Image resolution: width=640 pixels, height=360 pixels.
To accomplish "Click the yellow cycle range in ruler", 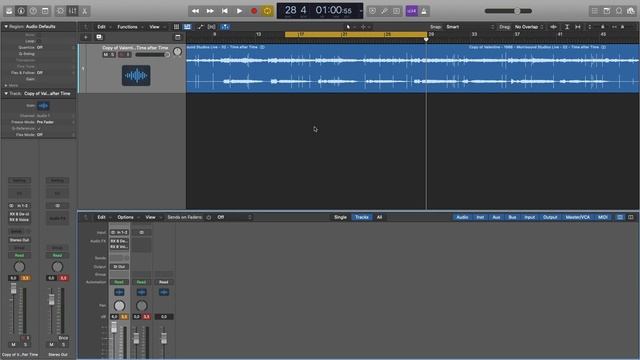I will tap(356, 35).
